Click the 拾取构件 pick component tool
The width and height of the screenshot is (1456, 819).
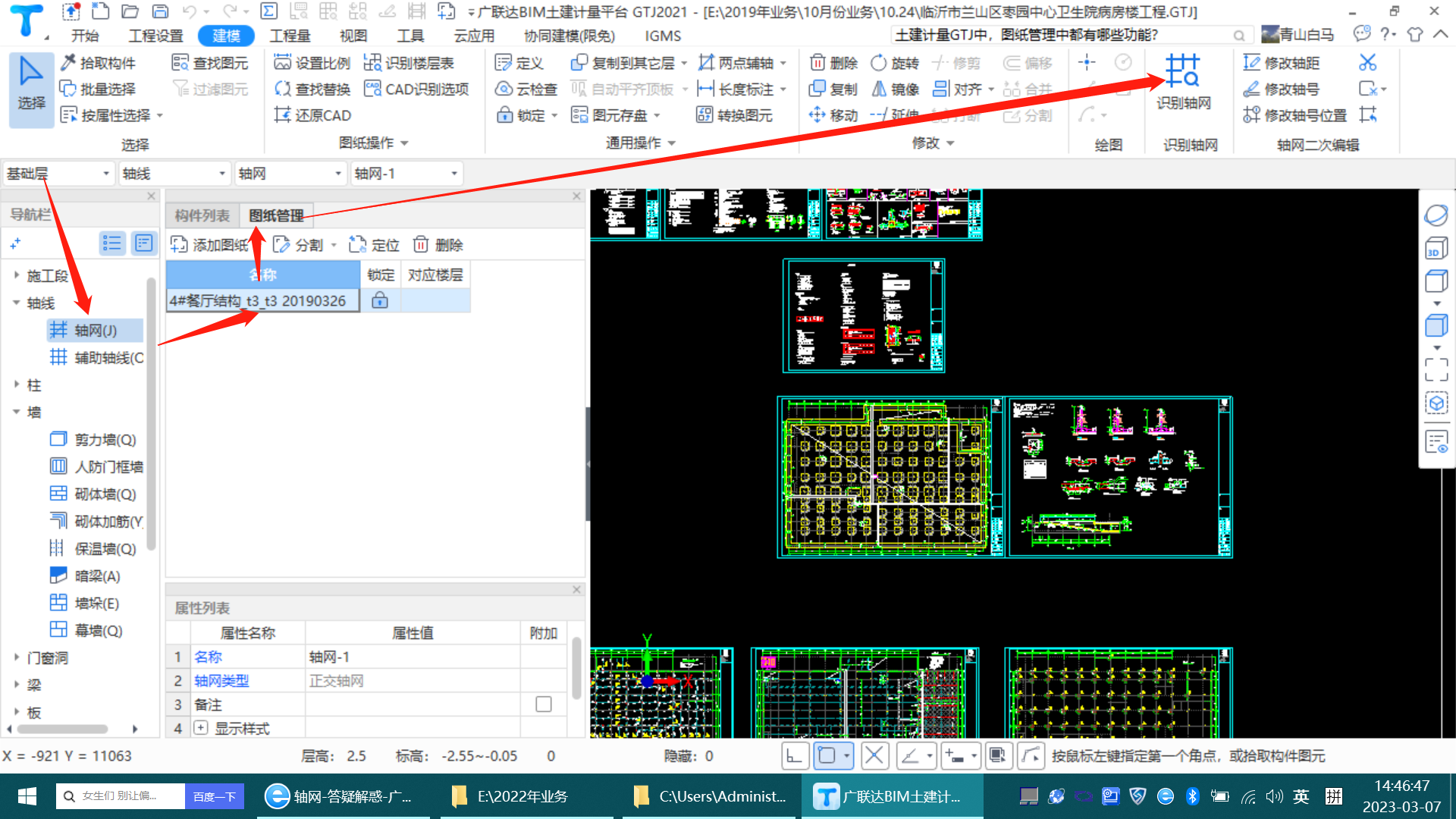pyautogui.click(x=99, y=63)
